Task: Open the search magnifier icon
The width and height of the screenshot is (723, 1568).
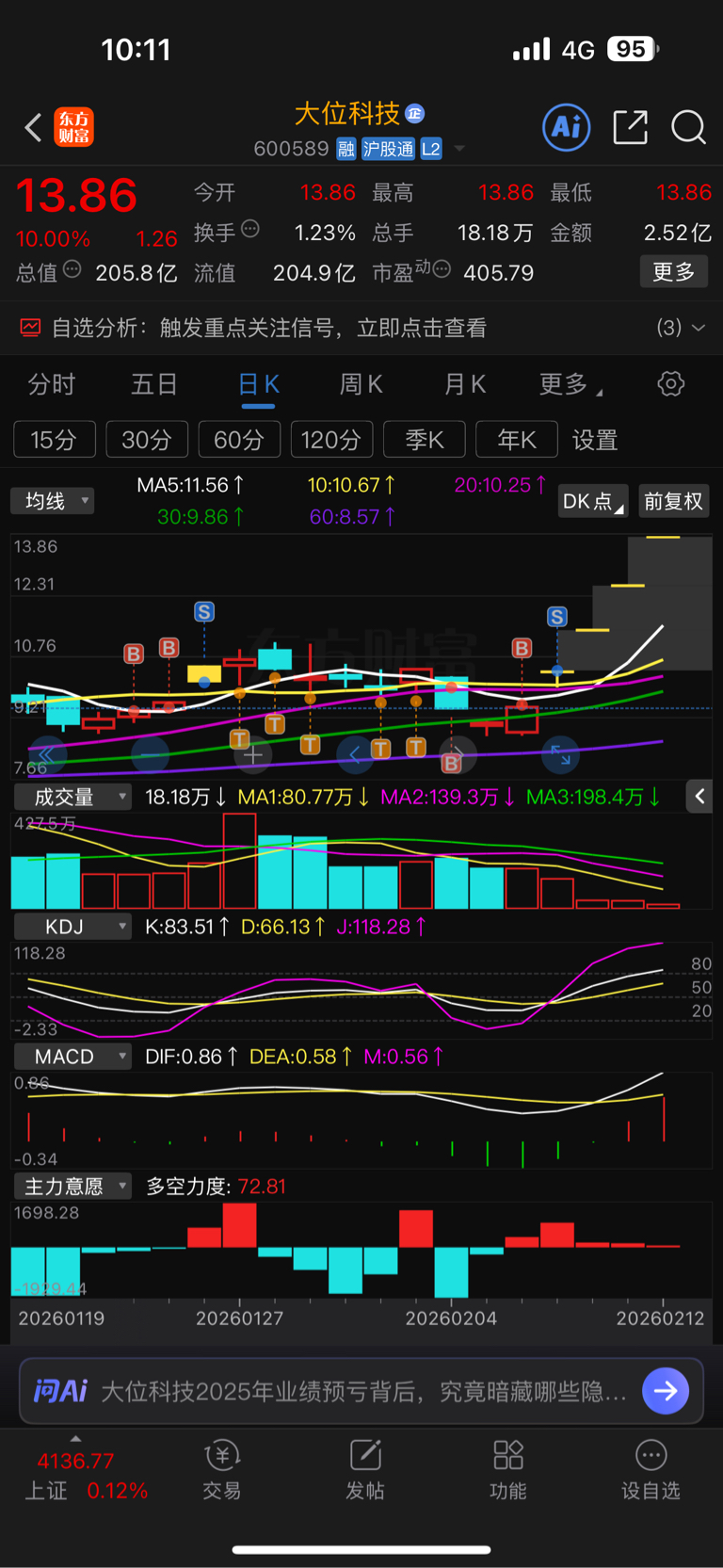Action: [688, 127]
